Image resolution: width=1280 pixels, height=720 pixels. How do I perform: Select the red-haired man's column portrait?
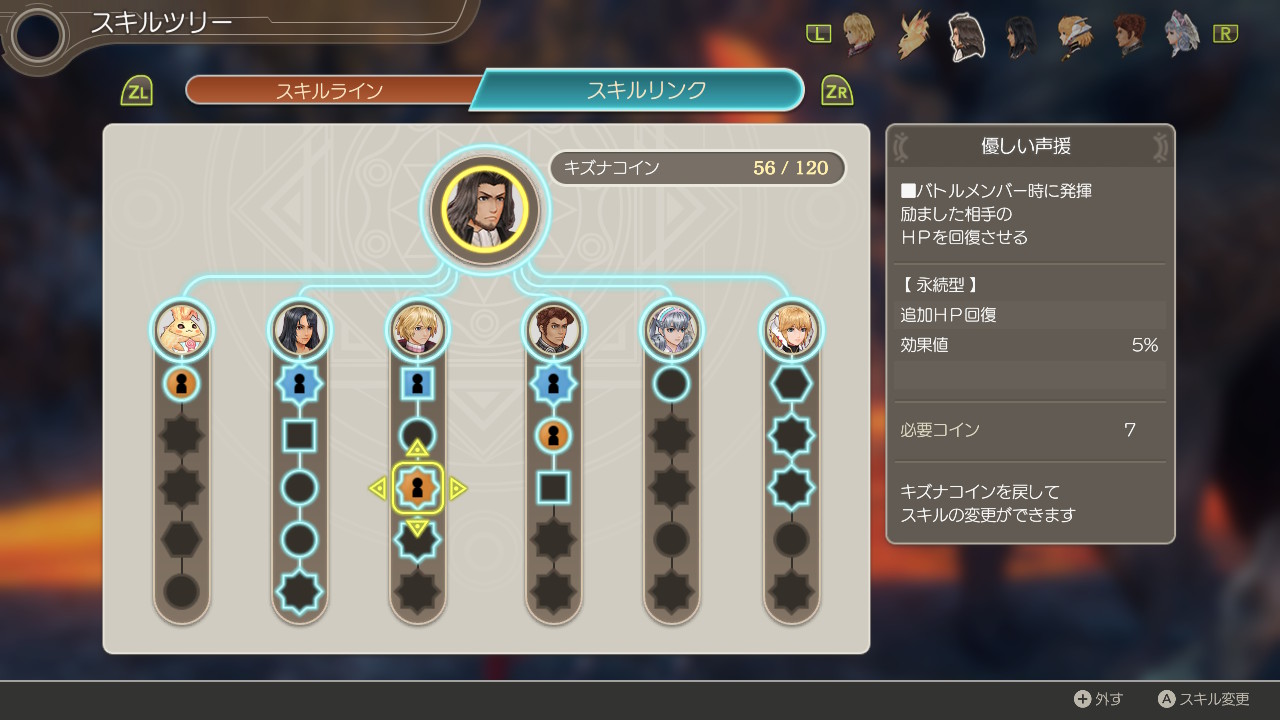point(554,330)
